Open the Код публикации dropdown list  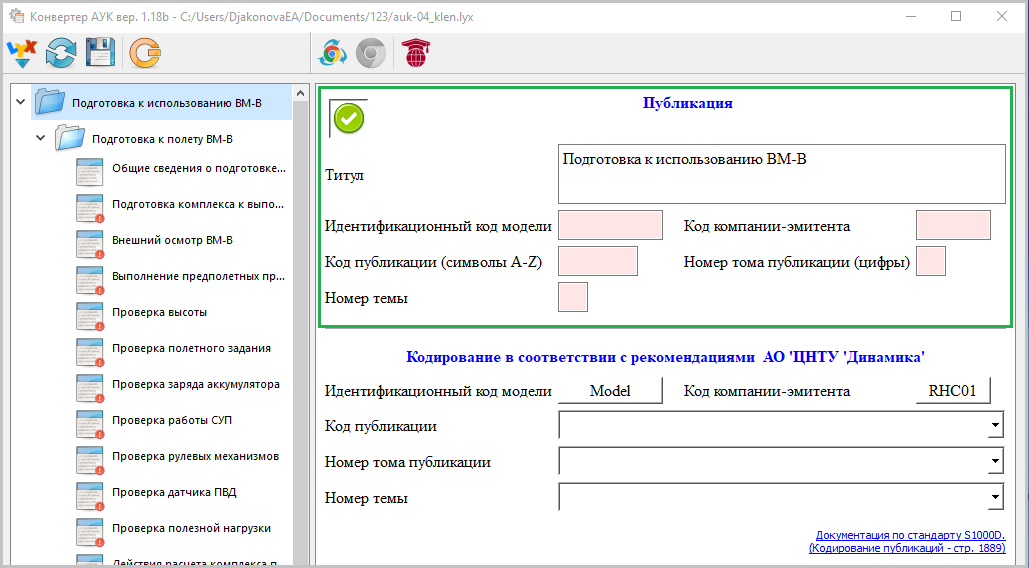(x=994, y=427)
